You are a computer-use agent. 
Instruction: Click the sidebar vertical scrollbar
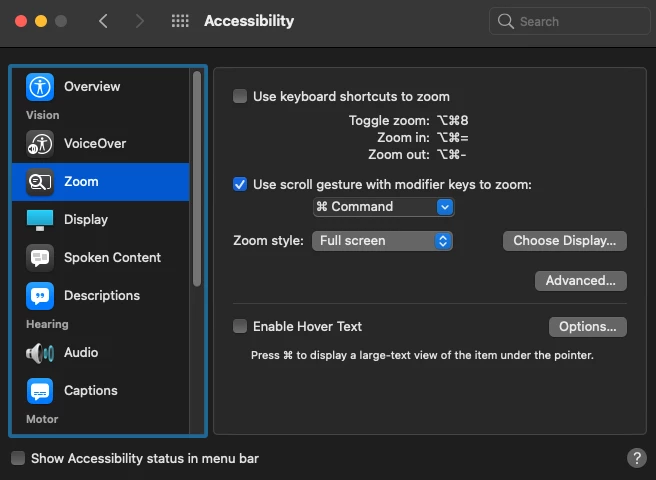pos(197,179)
